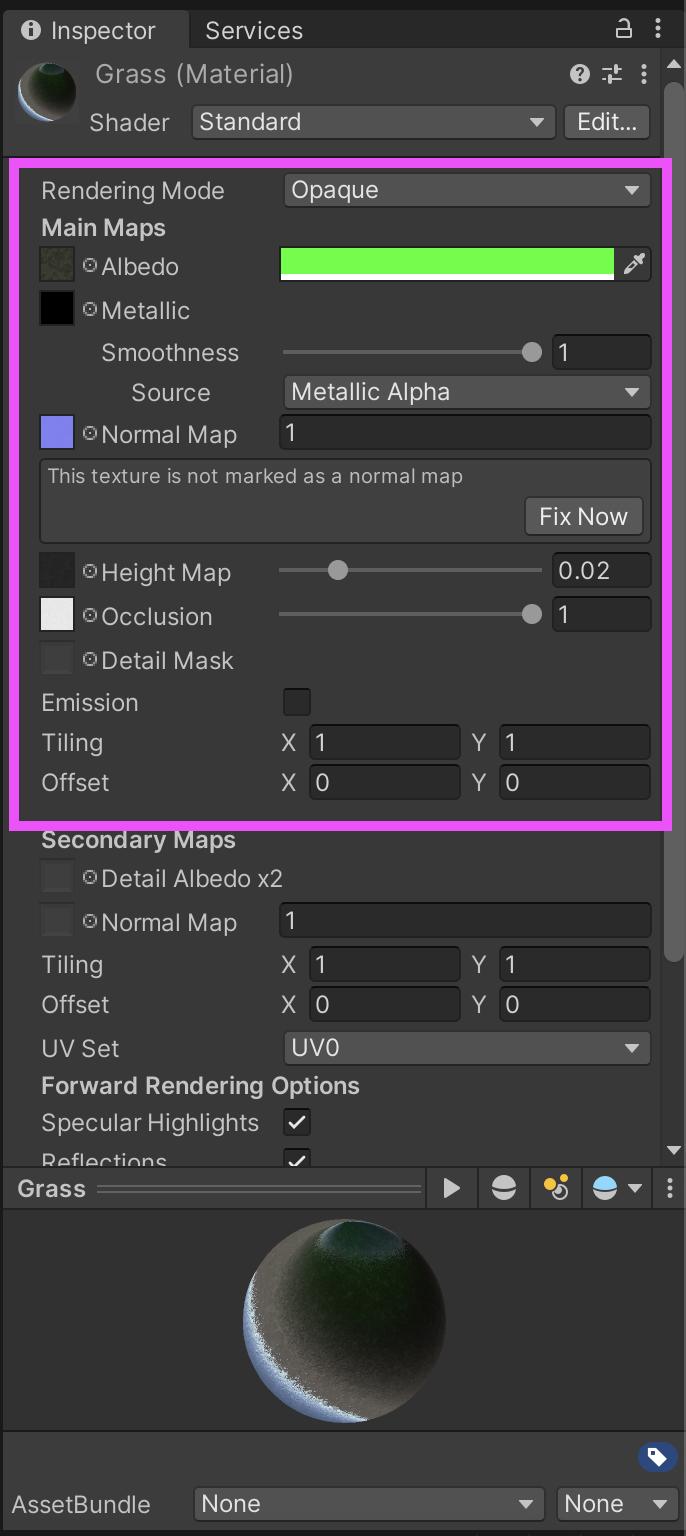Open the smoothness Source dropdown
686x1536 pixels.
[467, 392]
